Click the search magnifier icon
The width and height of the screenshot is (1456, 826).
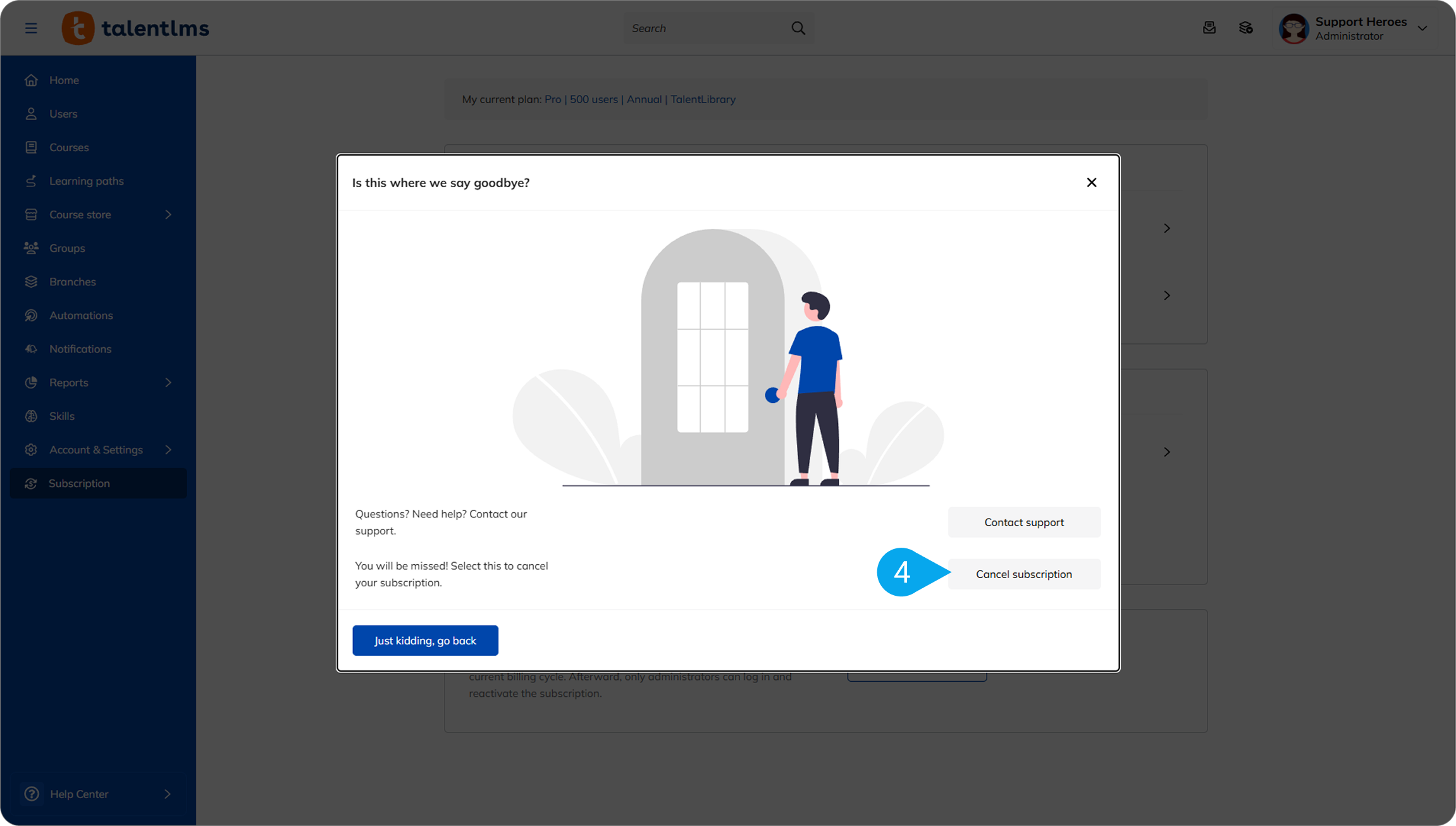[798, 28]
